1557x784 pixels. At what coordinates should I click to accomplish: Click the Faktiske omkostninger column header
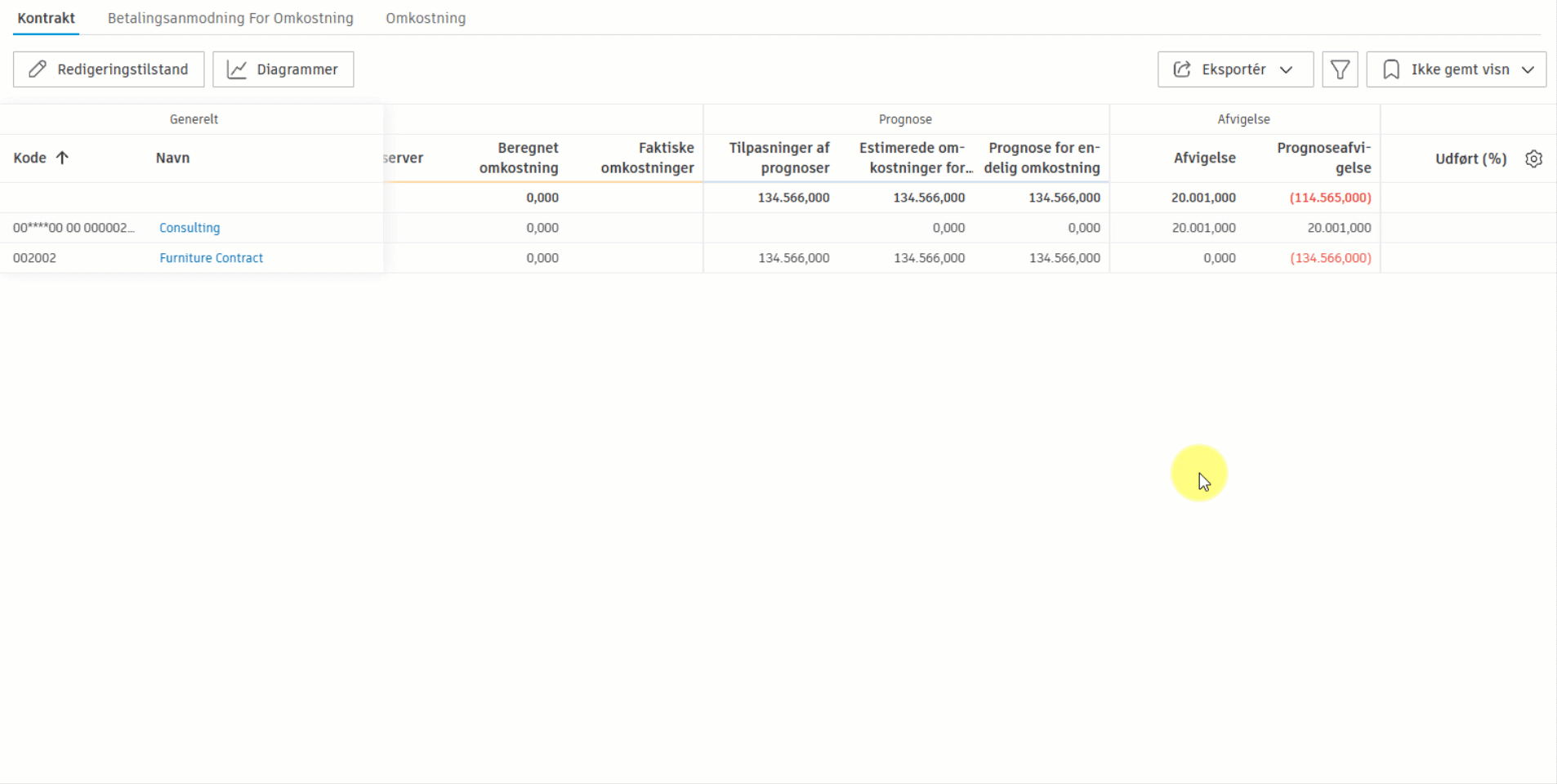pos(647,158)
